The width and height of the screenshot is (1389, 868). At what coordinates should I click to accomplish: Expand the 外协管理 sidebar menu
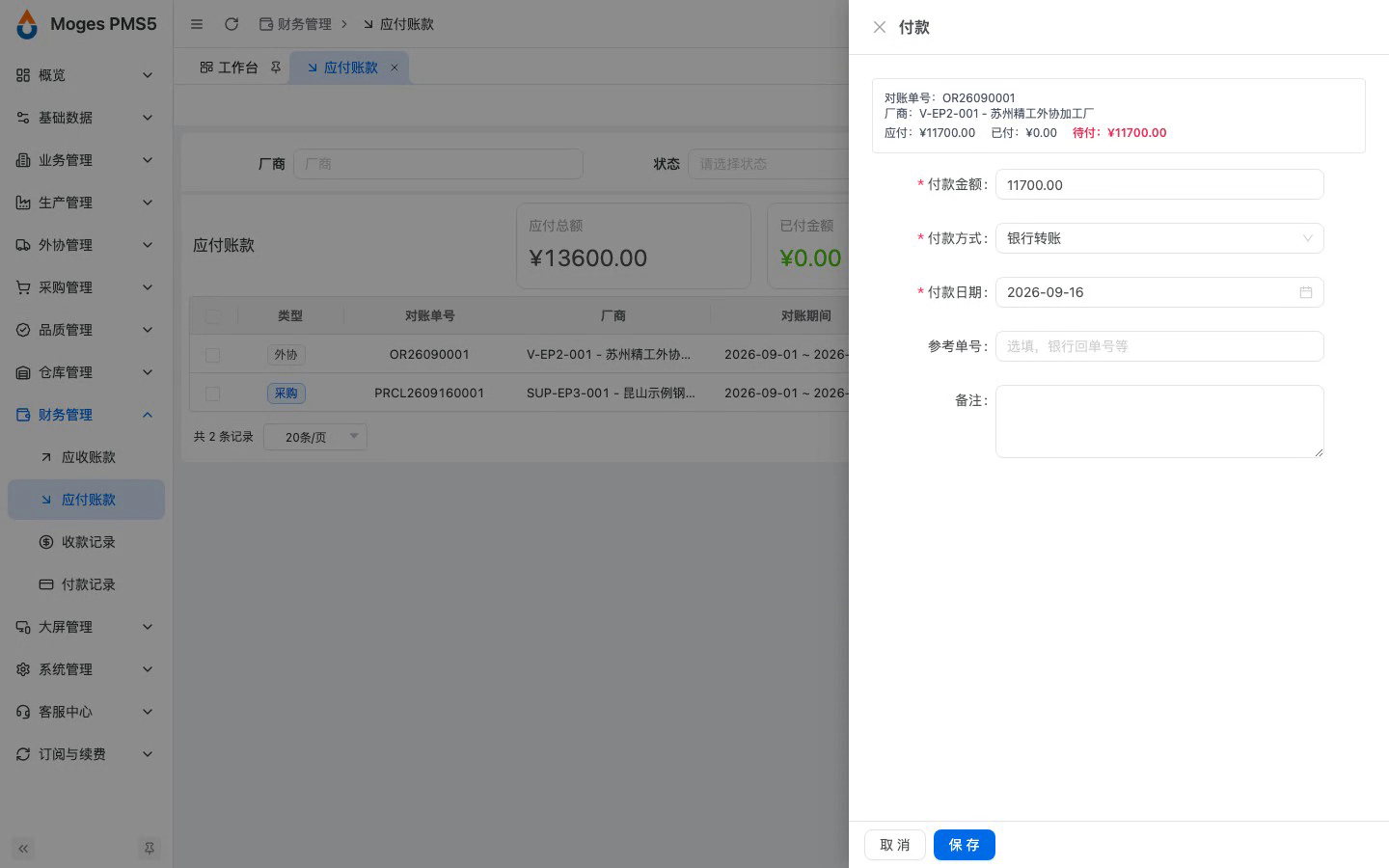(x=86, y=245)
